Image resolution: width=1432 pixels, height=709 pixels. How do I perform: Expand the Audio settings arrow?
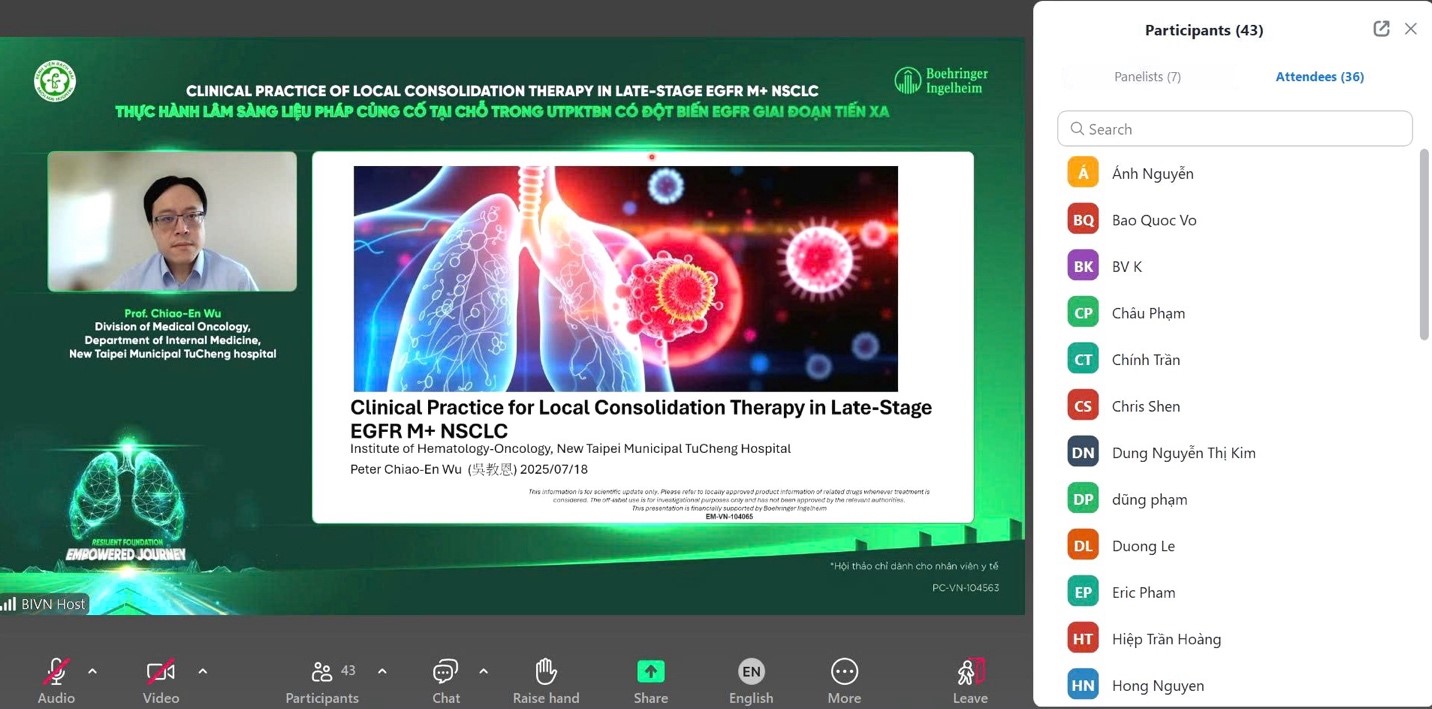(93, 671)
